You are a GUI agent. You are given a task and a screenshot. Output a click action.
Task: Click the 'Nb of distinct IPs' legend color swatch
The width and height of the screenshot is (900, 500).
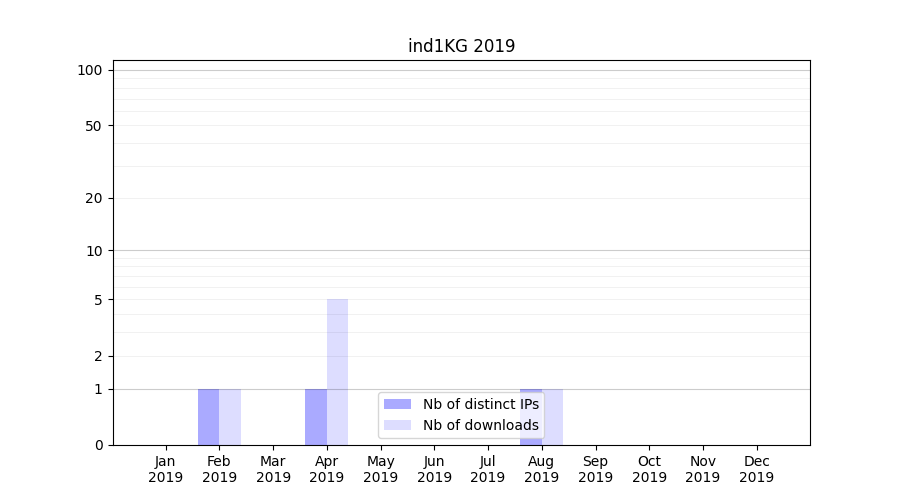(397, 404)
